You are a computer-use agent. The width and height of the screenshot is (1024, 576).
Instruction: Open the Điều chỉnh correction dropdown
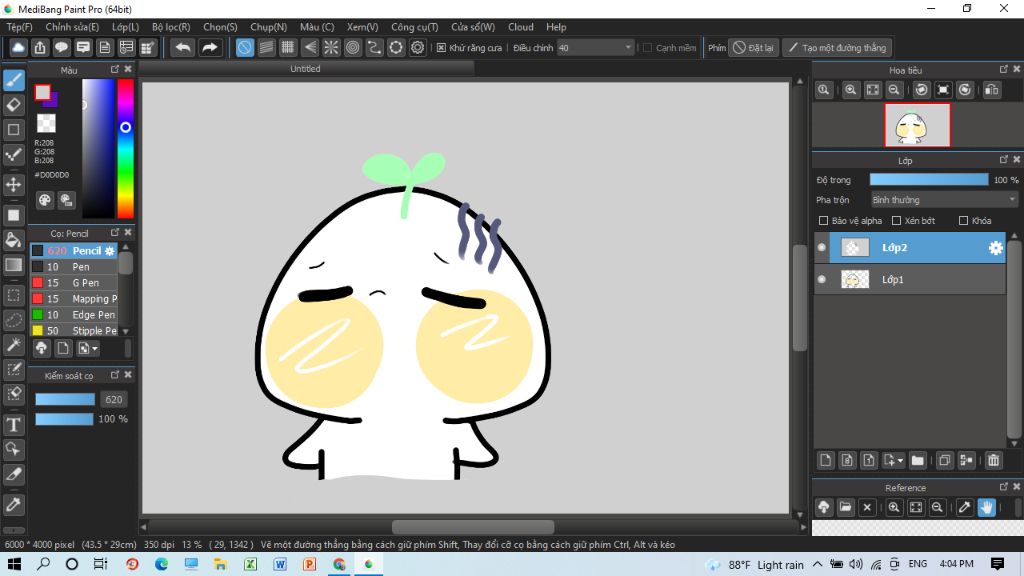(596, 48)
